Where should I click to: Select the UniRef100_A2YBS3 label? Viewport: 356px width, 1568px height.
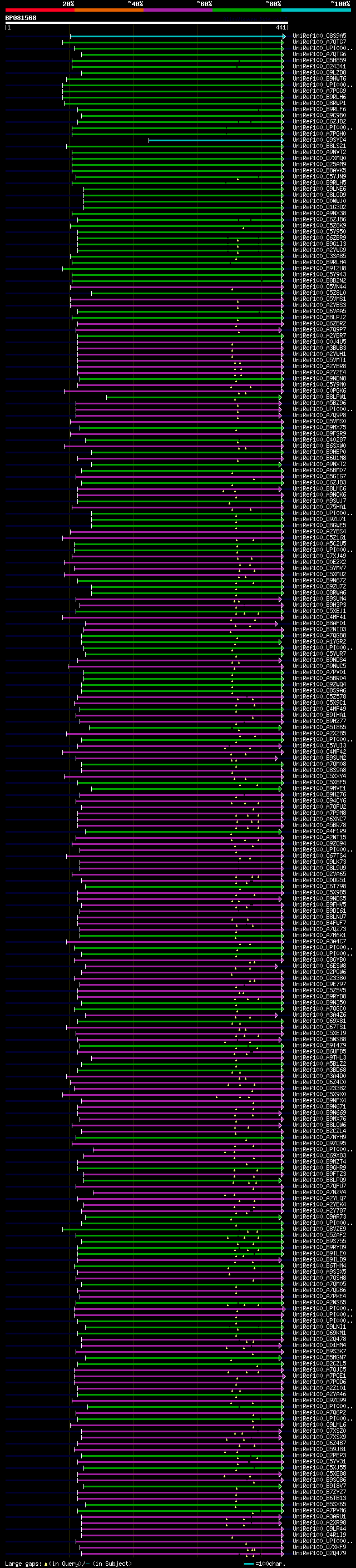(x=319, y=305)
